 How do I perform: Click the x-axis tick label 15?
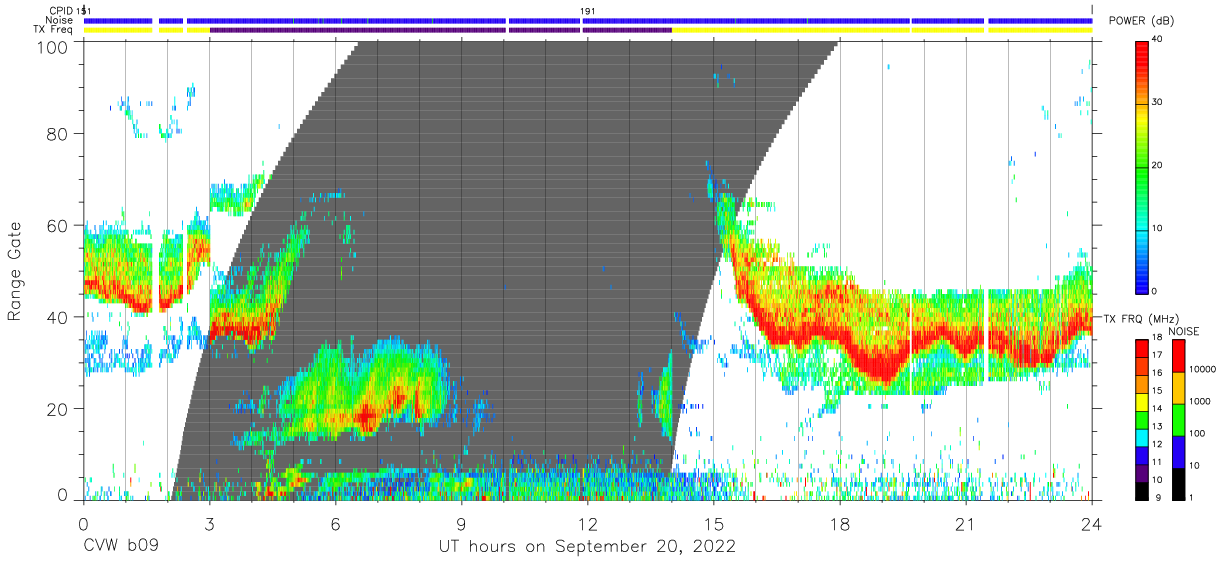pos(714,524)
